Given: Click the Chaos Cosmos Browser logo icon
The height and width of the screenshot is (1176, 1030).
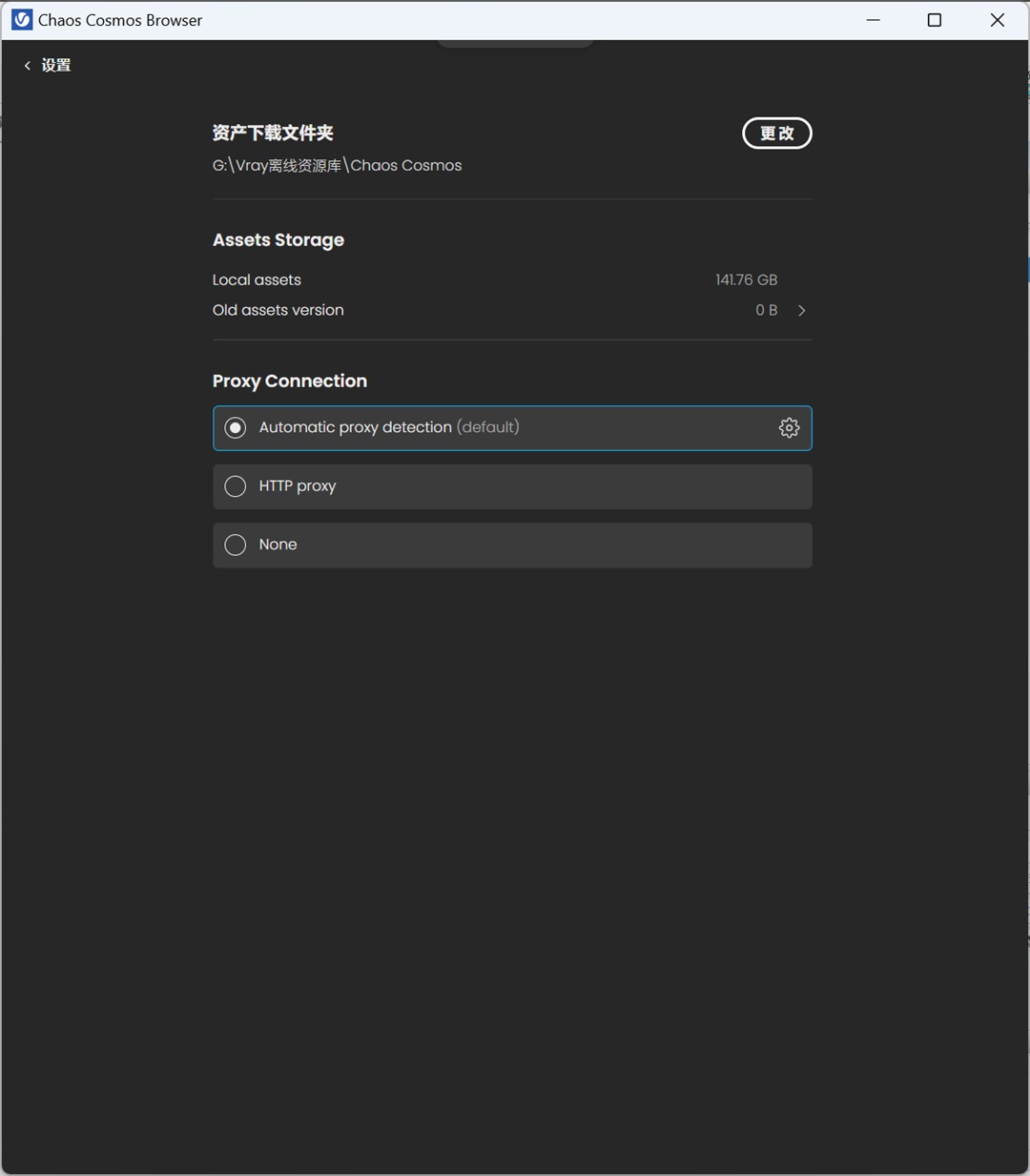Looking at the screenshot, I should point(21,20).
